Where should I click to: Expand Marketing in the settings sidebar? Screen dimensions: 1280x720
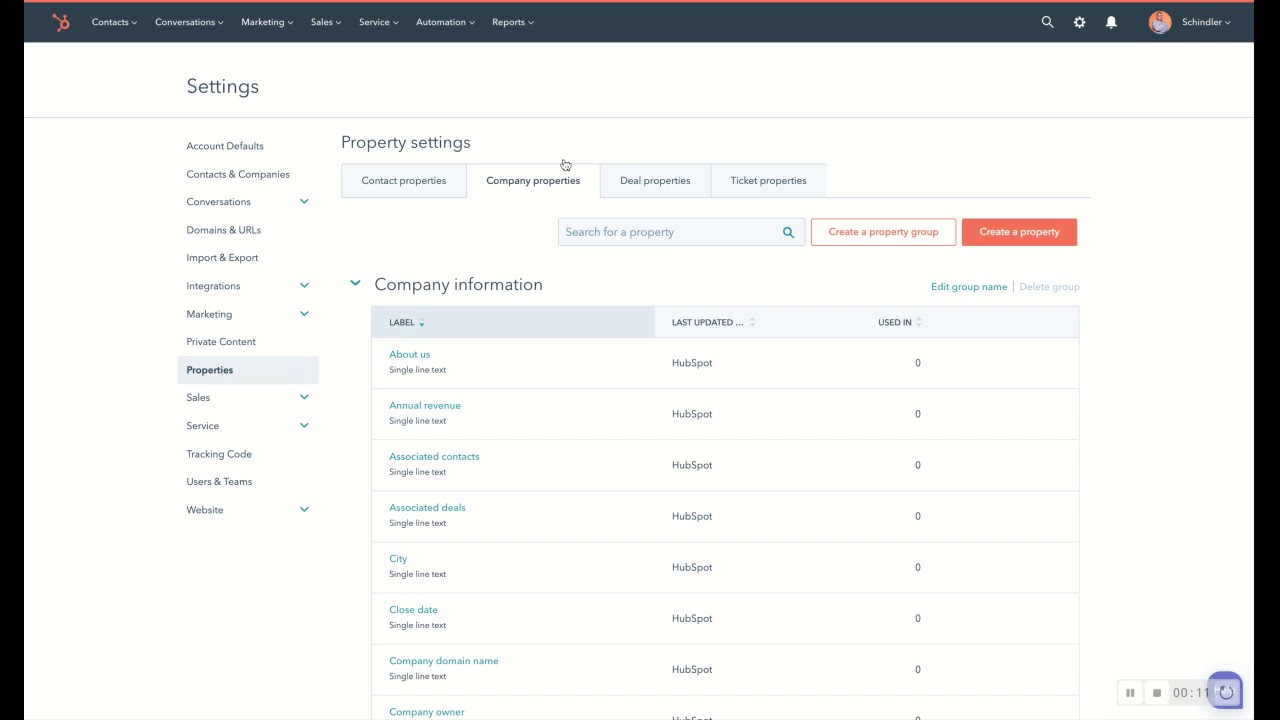pos(304,314)
